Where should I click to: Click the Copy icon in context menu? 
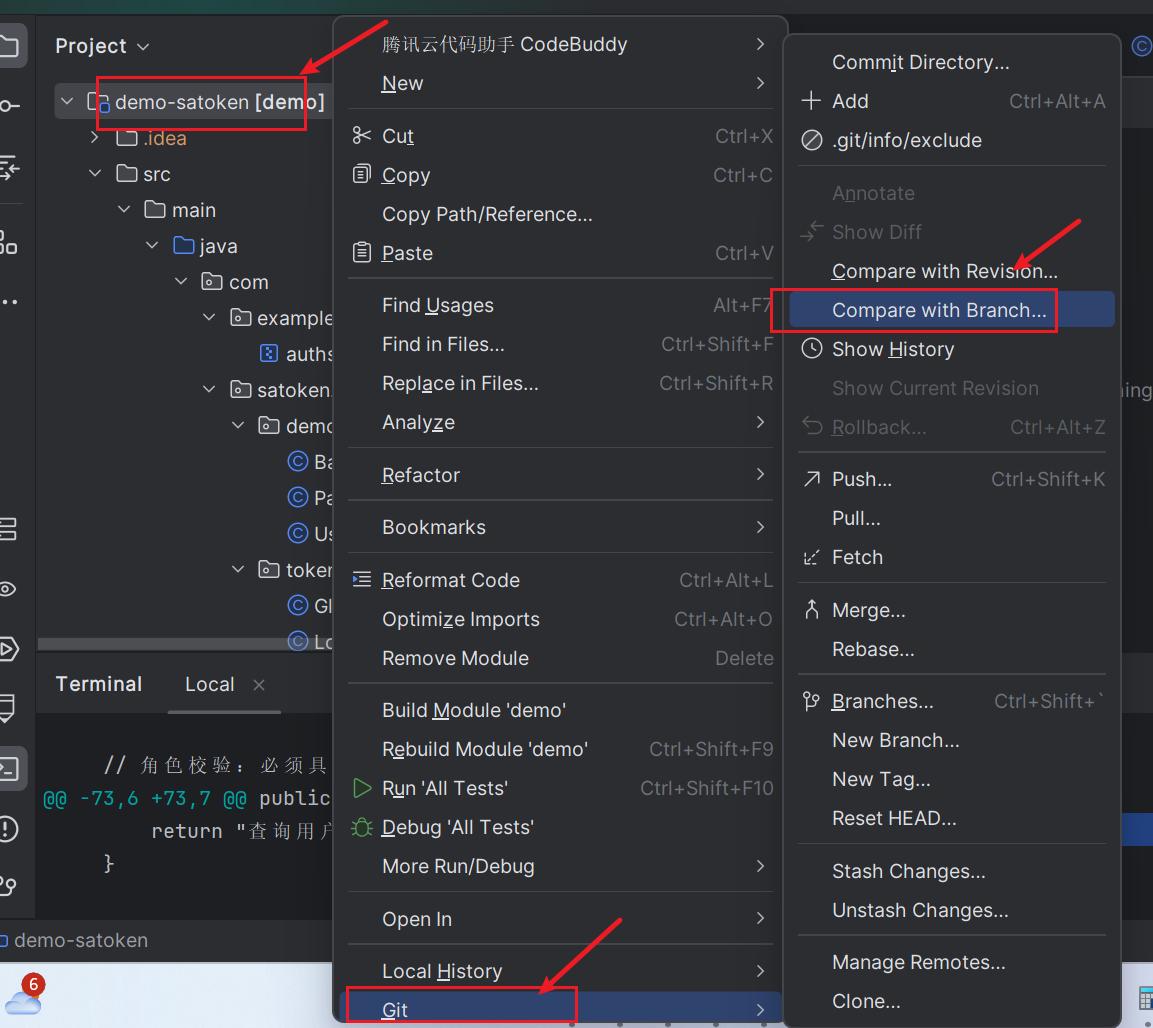[x=361, y=174]
